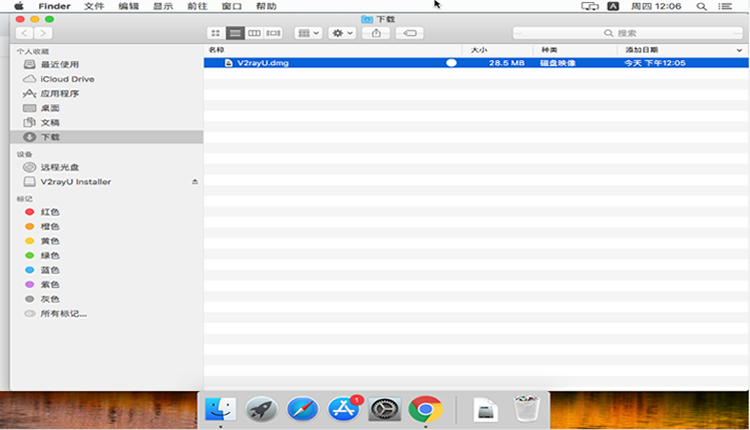Screen dimensions: 750x430
Task: Click the Edit Tags toolbar button
Action: tap(409, 33)
